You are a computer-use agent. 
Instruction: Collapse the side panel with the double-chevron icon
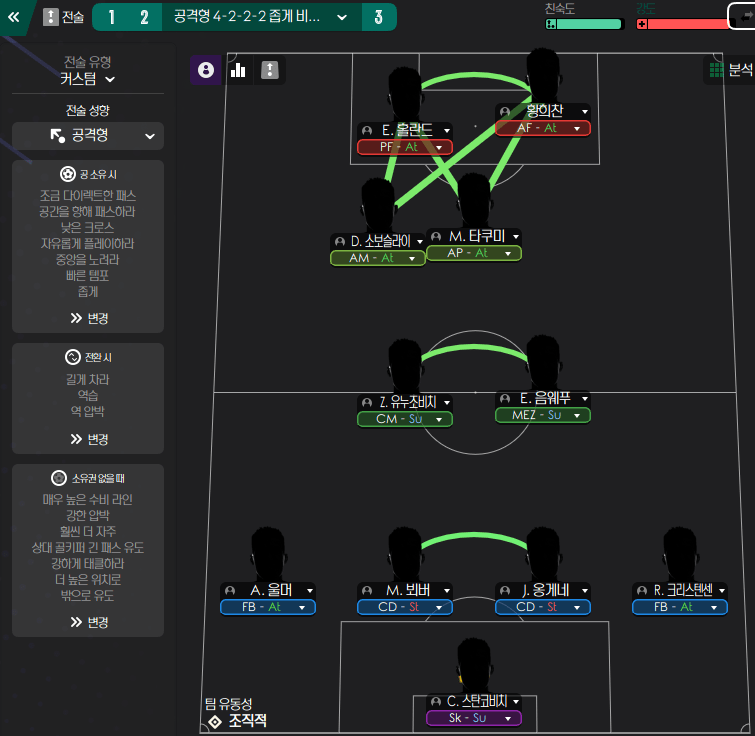13,17
